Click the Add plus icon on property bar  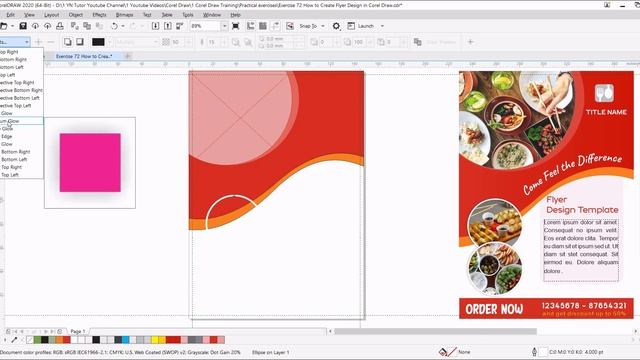coord(470,42)
